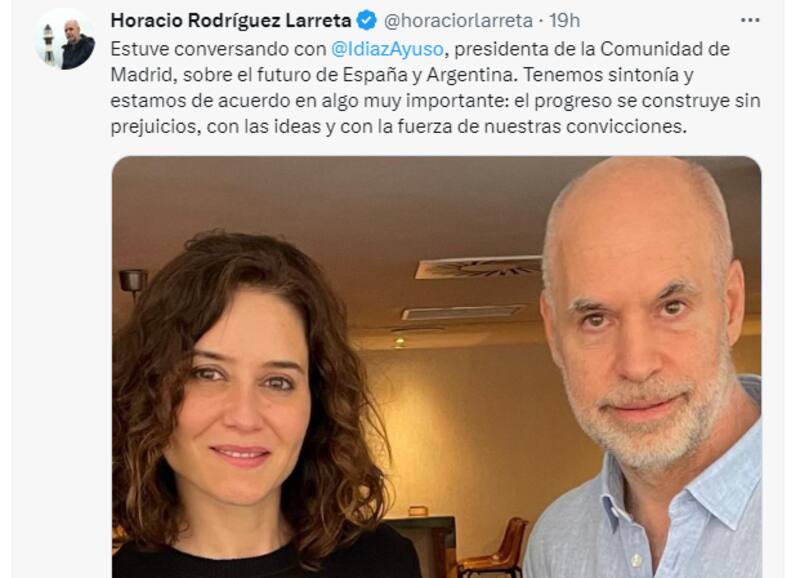The image size is (800, 578).
Task: Click the word 'prejuicios' in the tweet text
Action: coord(154,126)
